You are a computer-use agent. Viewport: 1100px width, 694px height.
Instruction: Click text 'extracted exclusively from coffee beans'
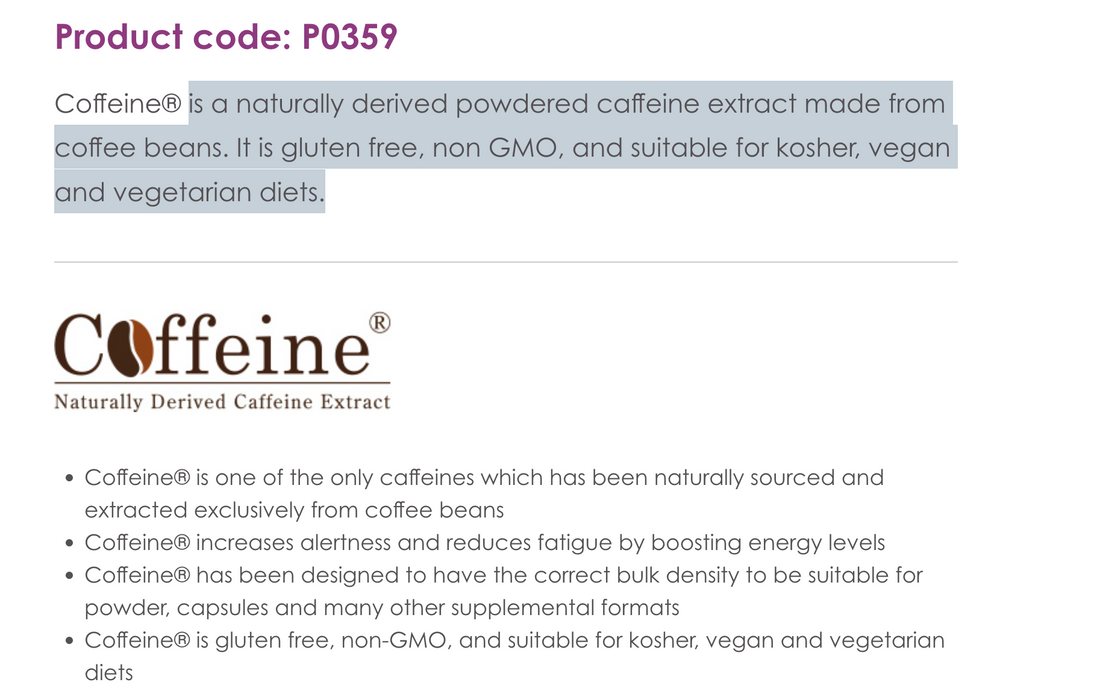[x=294, y=510]
